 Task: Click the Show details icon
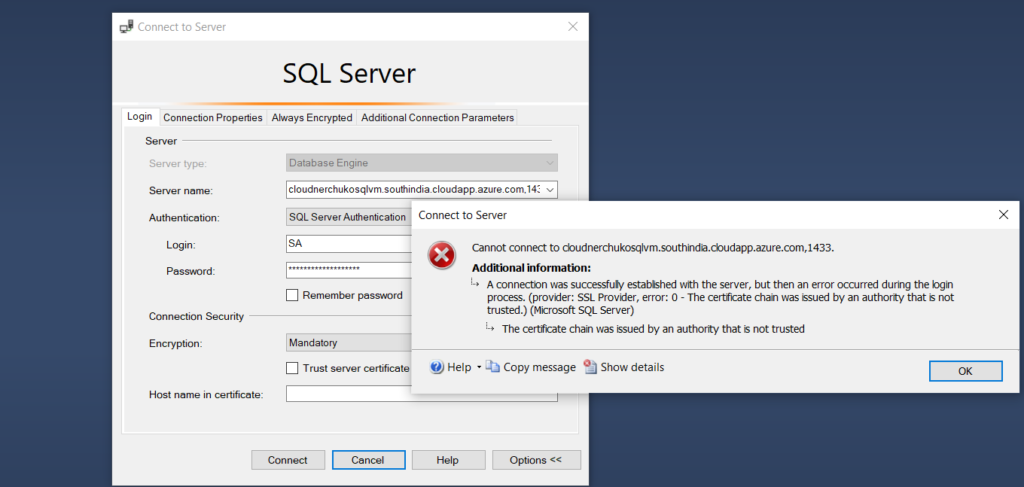click(590, 367)
